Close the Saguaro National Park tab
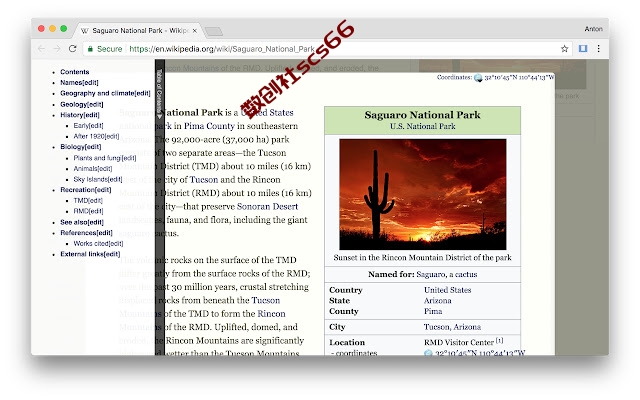 pyautogui.click(x=195, y=31)
